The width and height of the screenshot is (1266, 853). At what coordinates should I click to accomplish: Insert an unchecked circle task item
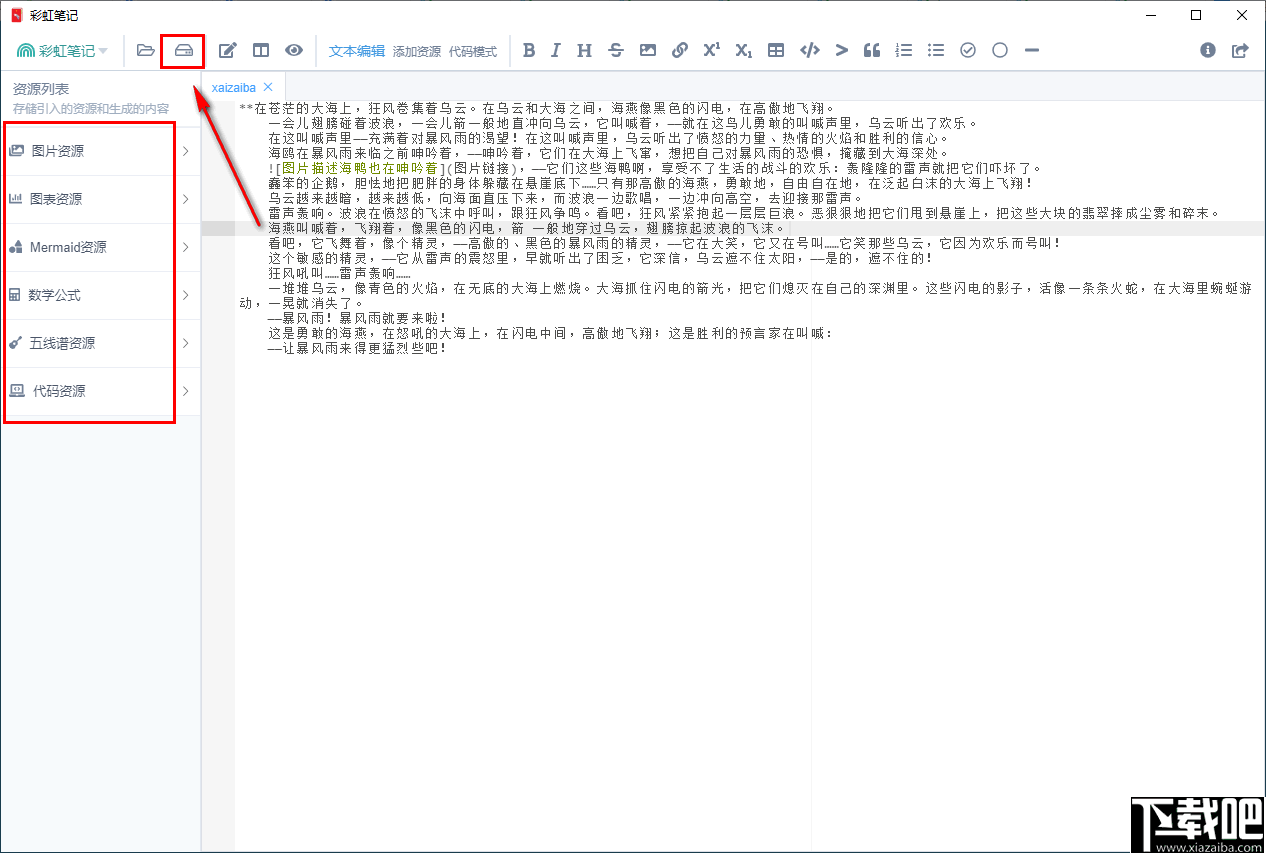point(1000,50)
